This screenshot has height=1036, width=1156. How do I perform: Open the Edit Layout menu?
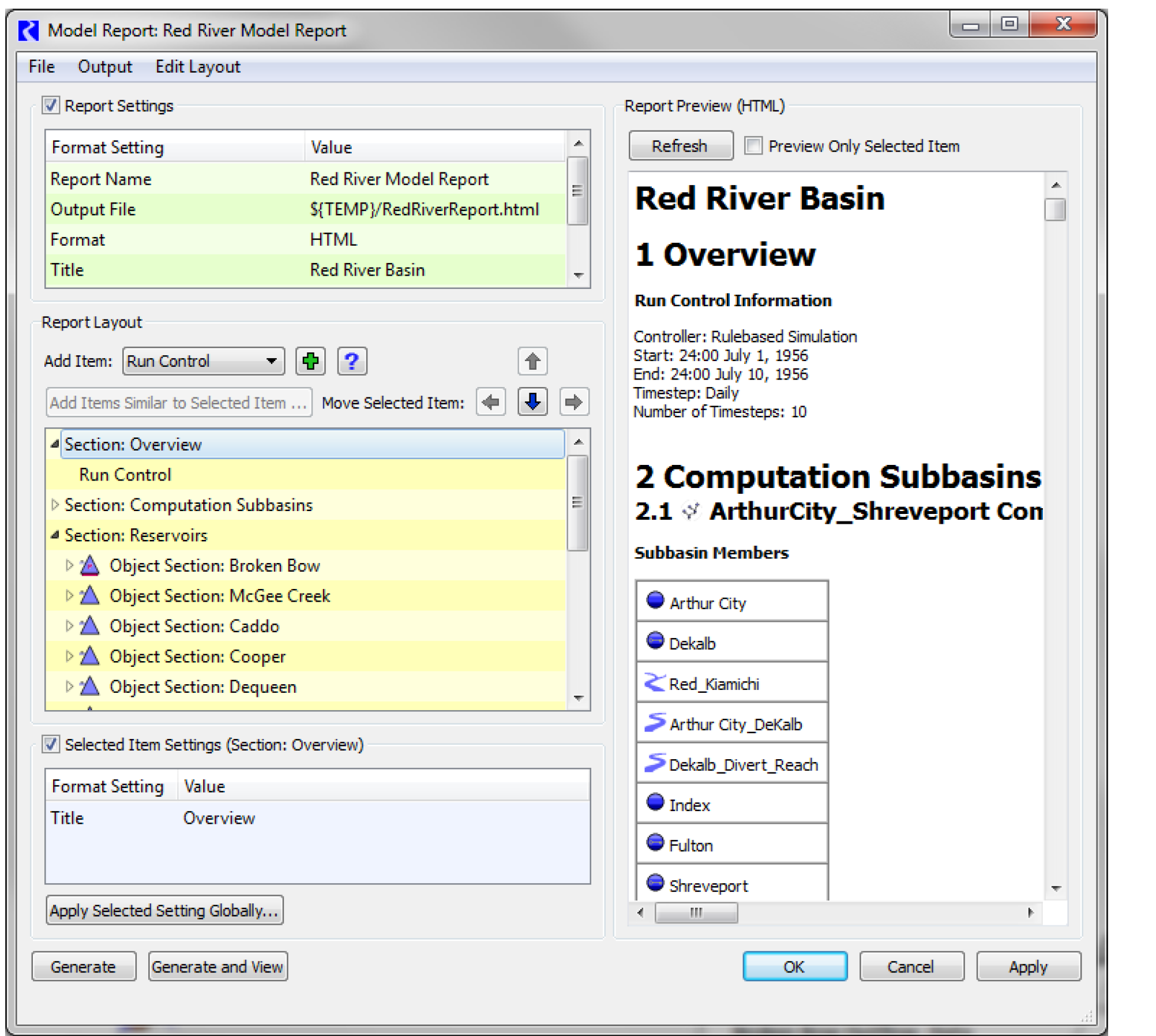pyautogui.click(x=197, y=67)
